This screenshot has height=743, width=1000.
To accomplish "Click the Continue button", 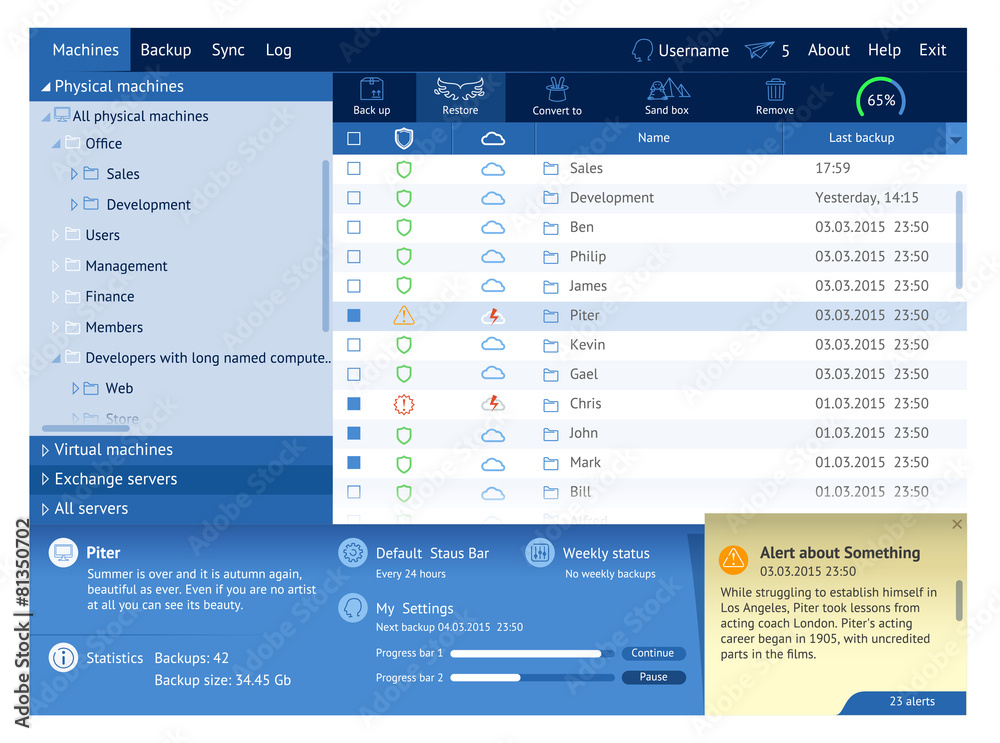I will pyautogui.click(x=653, y=653).
